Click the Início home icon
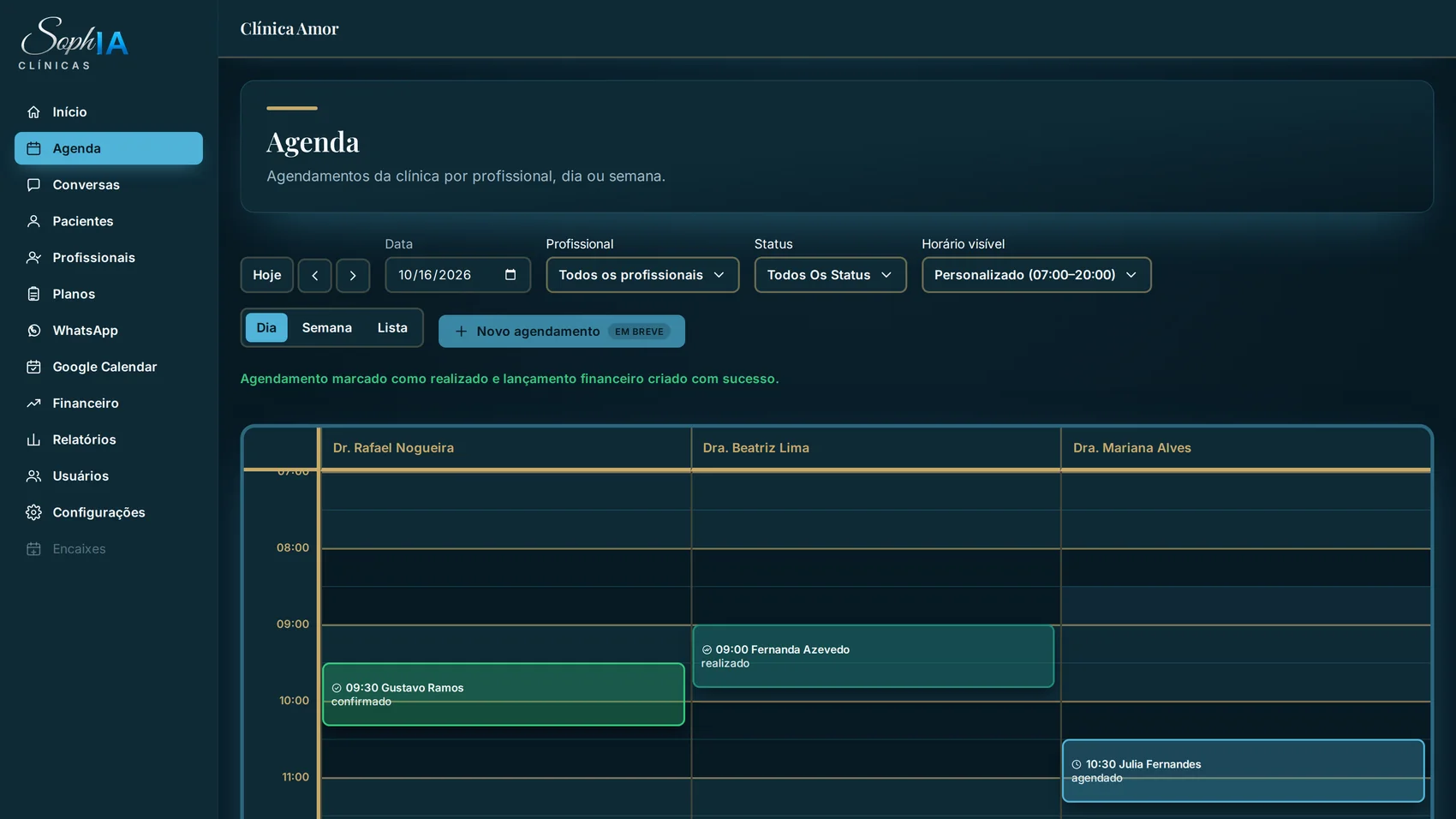Screen dimensions: 1456x819 (x=33, y=112)
